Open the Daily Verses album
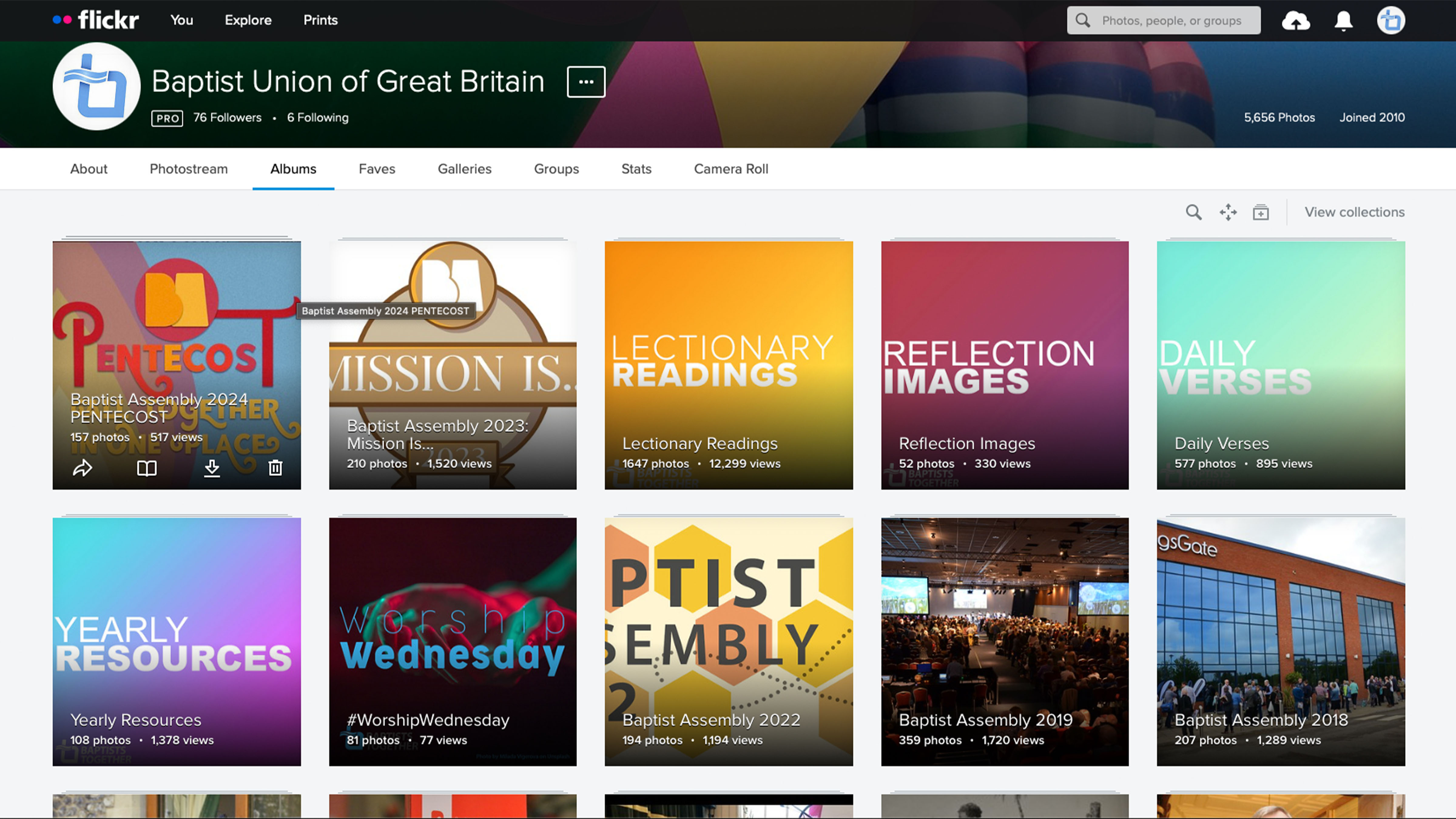The height and width of the screenshot is (819, 1456). pos(1281,365)
